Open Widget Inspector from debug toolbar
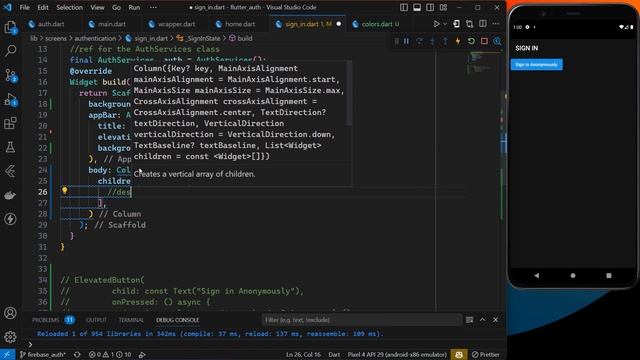This screenshot has width=640, height=360. [497, 41]
